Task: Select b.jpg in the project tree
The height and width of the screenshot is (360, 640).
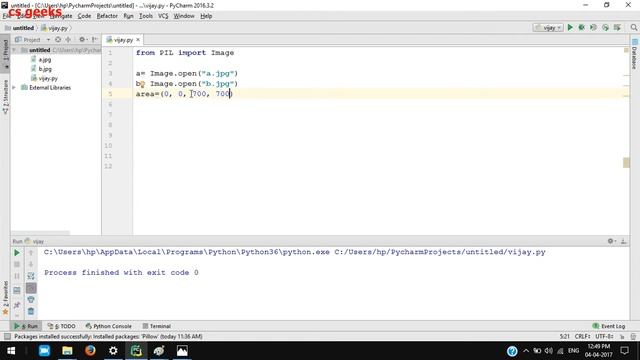Action: click(41, 69)
